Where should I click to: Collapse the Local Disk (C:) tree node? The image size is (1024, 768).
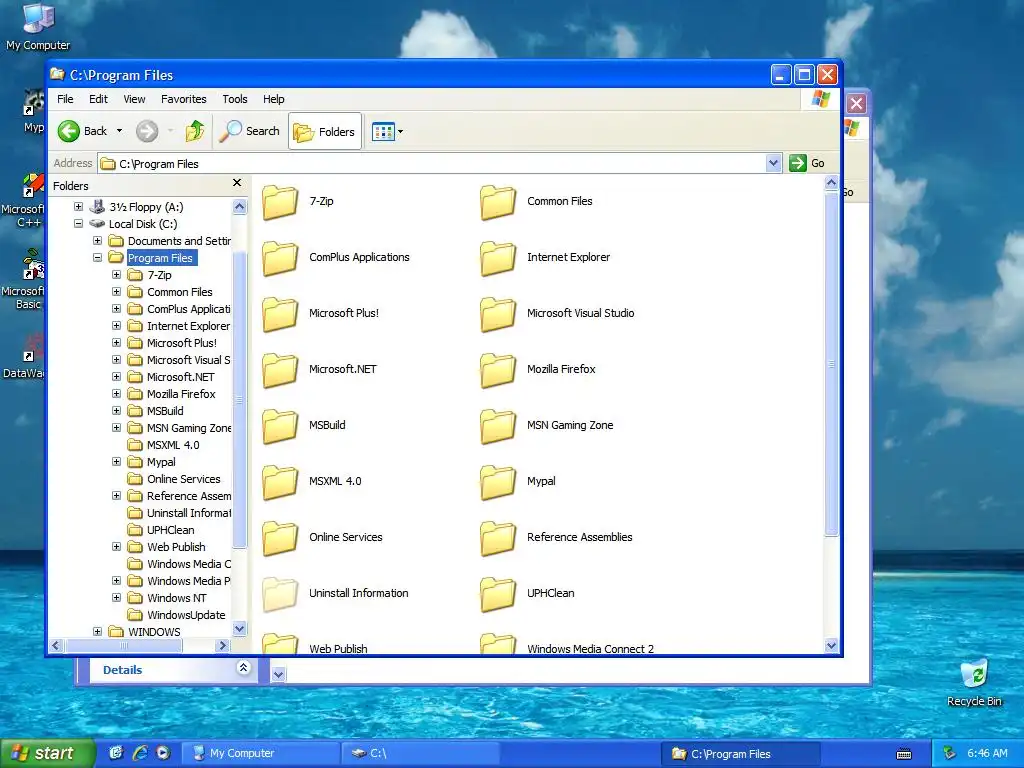(x=78, y=224)
